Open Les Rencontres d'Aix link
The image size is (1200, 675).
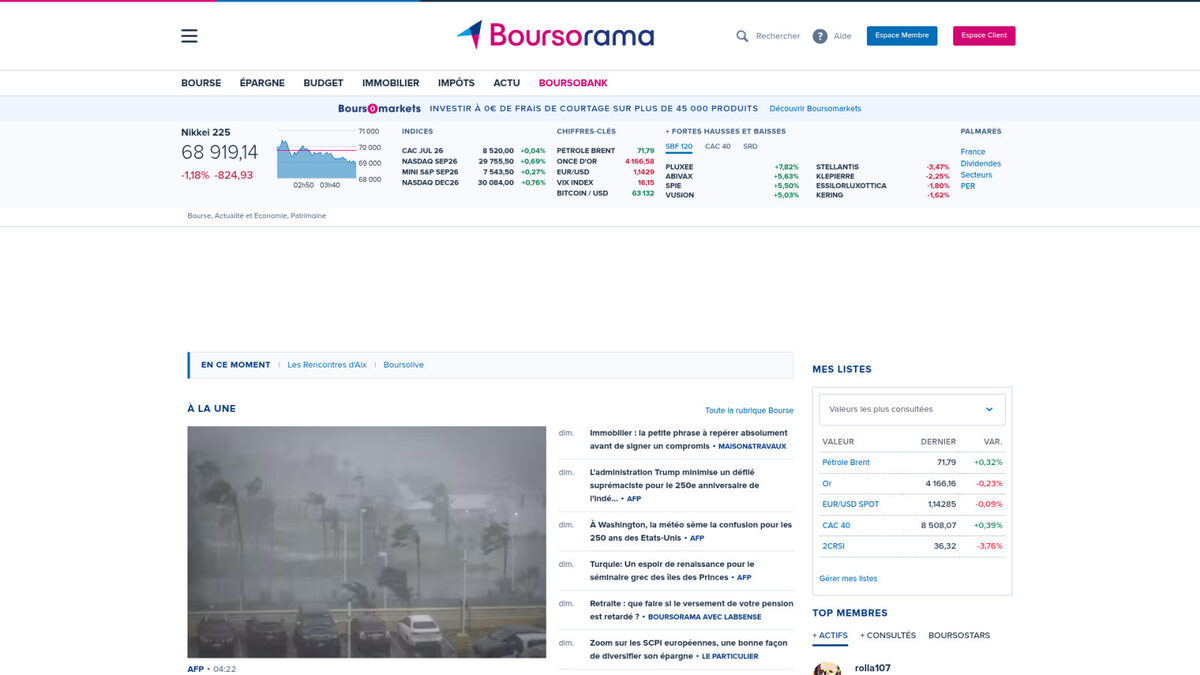point(327,365)
